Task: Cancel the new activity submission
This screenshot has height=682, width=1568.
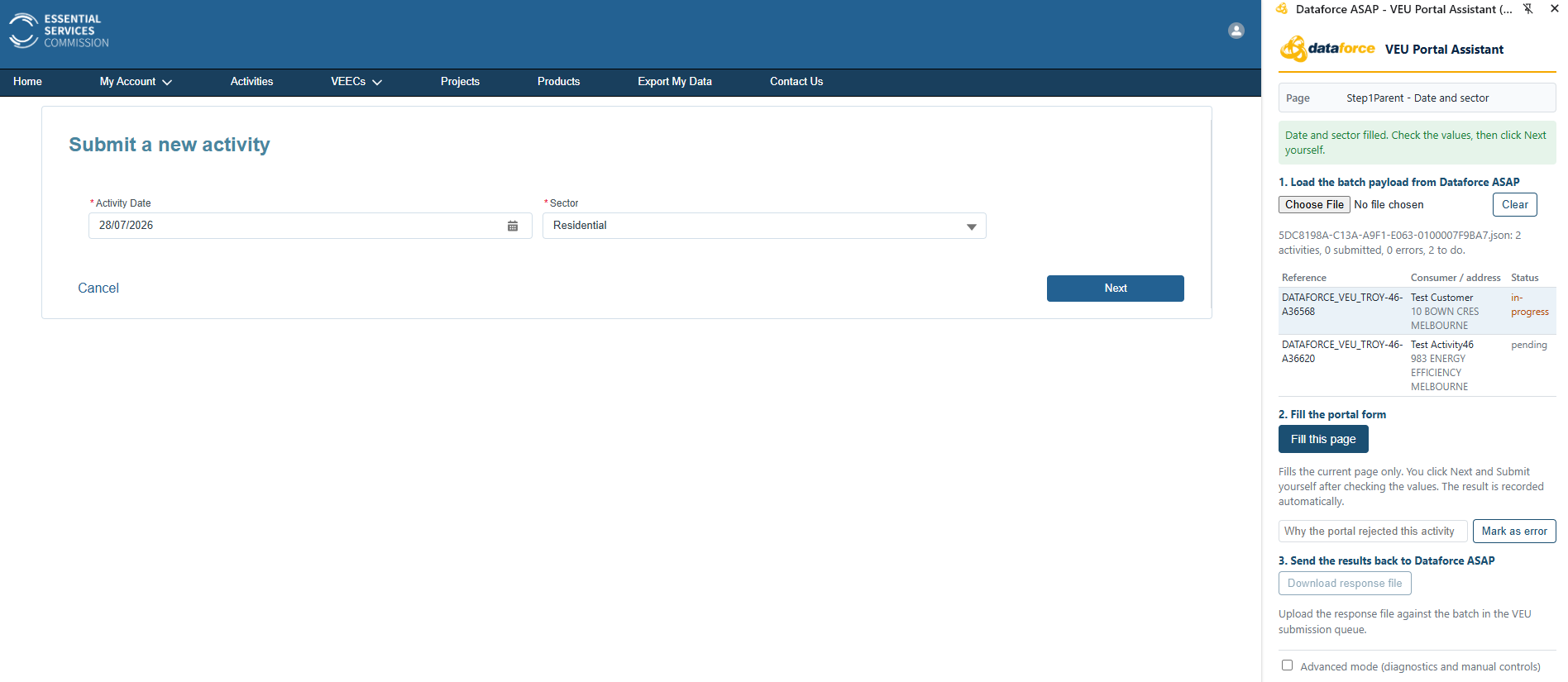Action: pyautogui.click(x=98, y=289)
